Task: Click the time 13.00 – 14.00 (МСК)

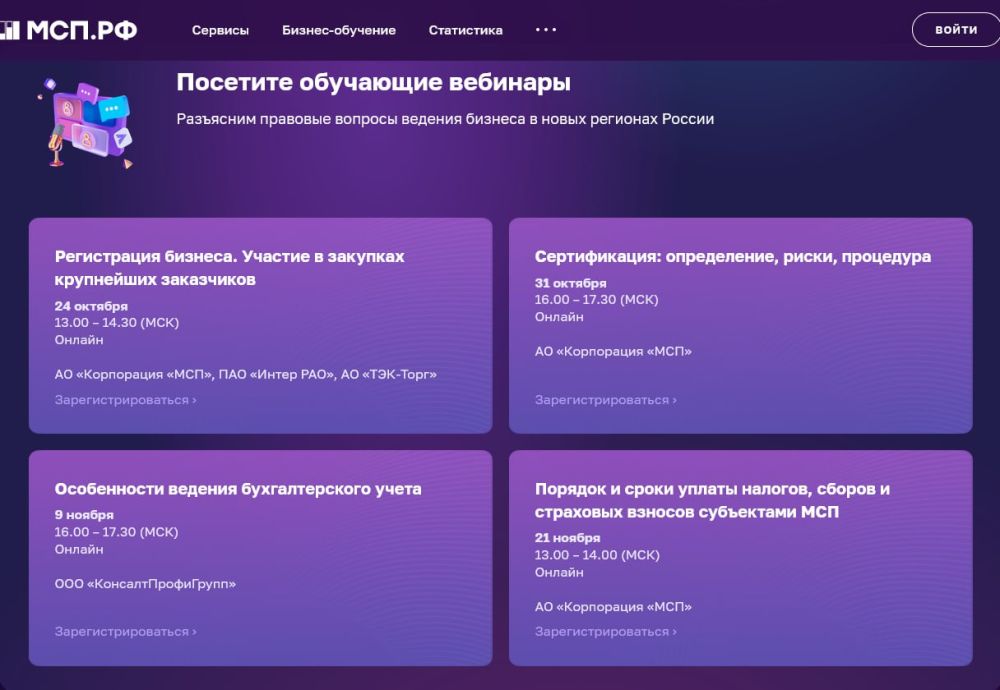Action: tap(597, 555)
